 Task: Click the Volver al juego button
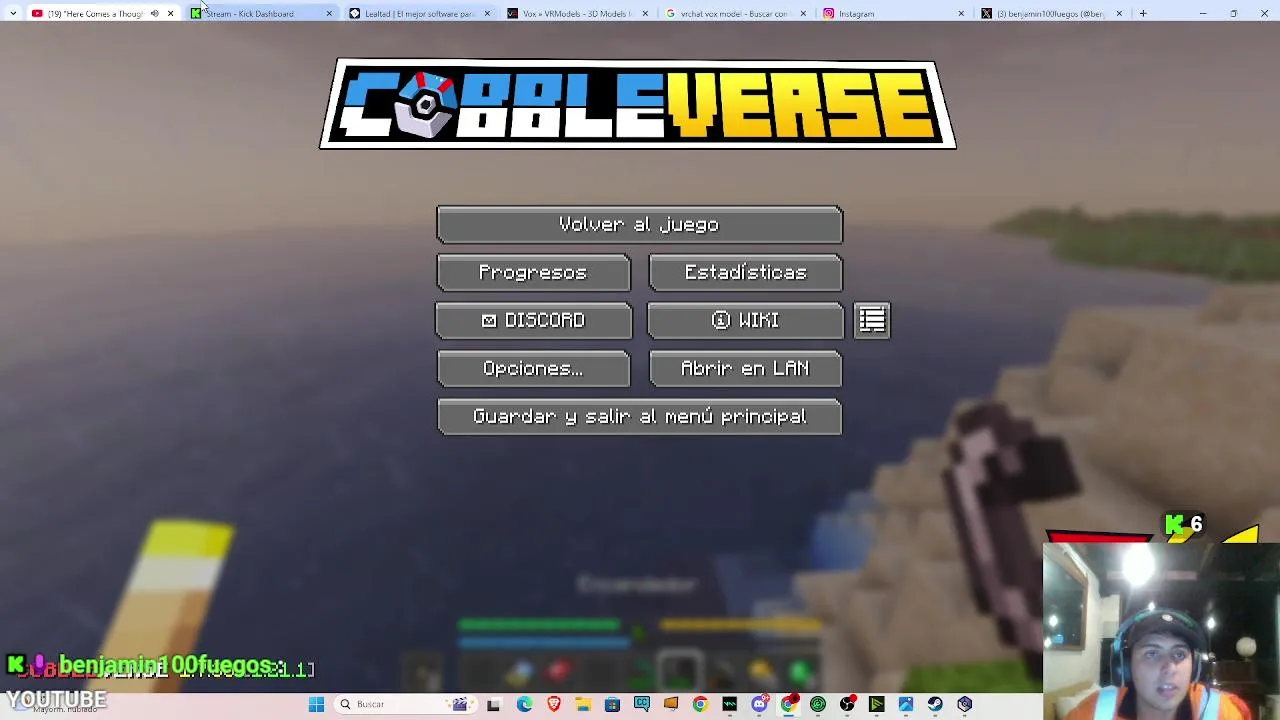[x=639, y=225]
